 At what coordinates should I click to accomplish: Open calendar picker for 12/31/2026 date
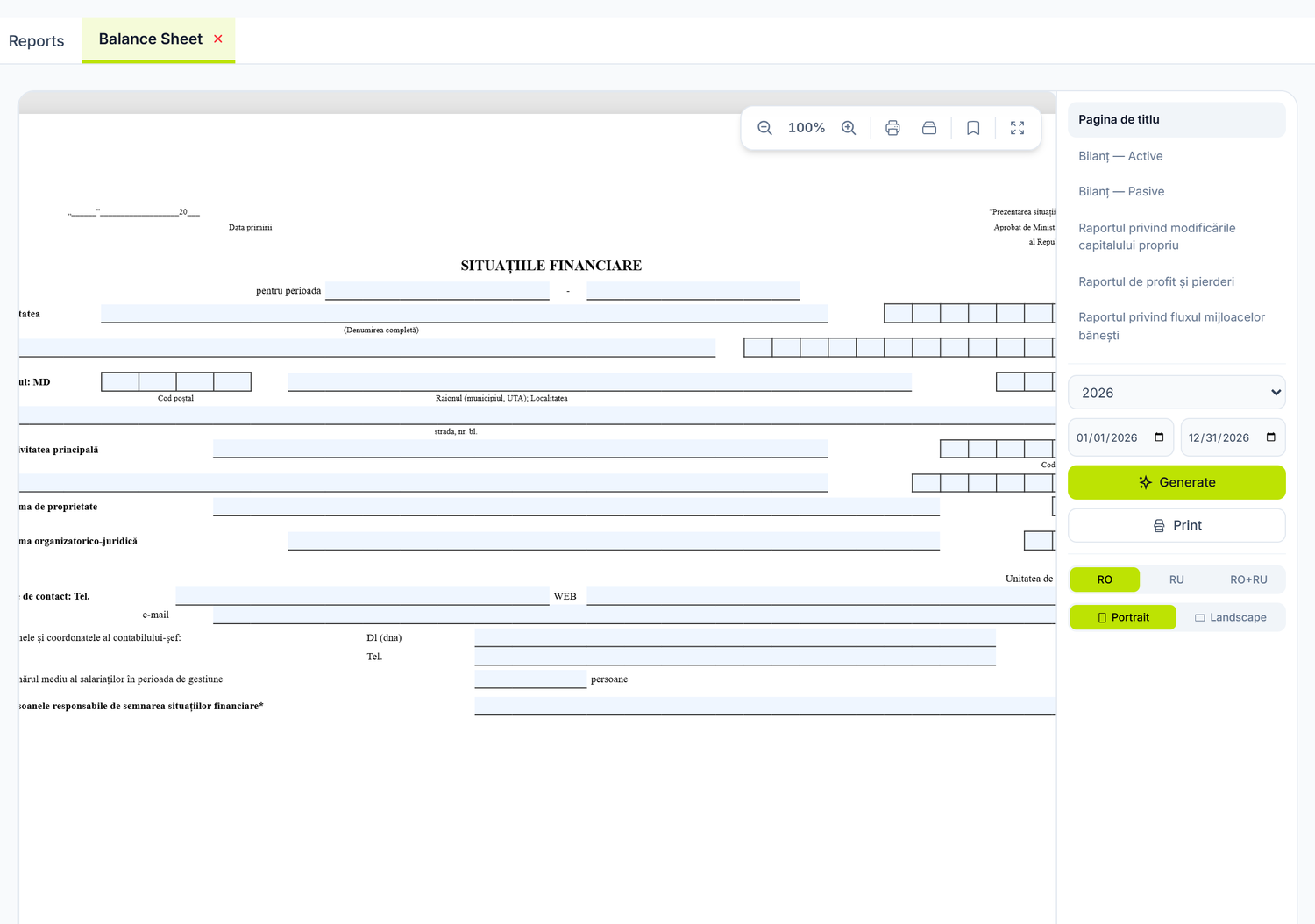[1271, 437]
